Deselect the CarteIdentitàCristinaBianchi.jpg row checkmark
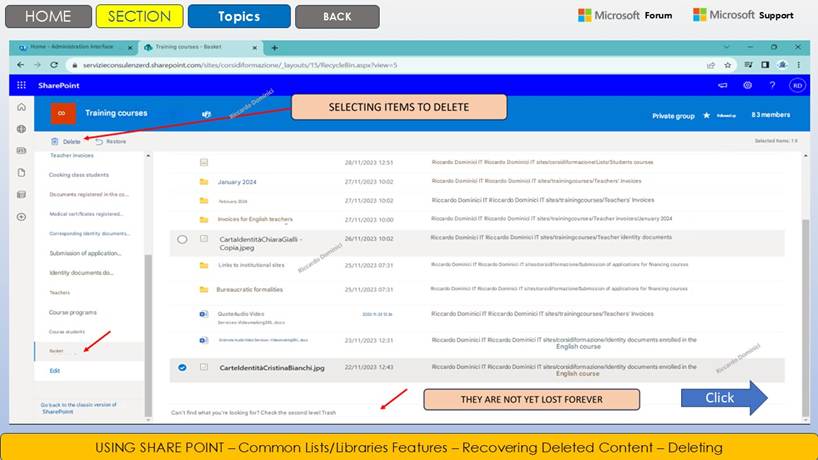The height and width of the screenshot is (460, 818). 182,367
